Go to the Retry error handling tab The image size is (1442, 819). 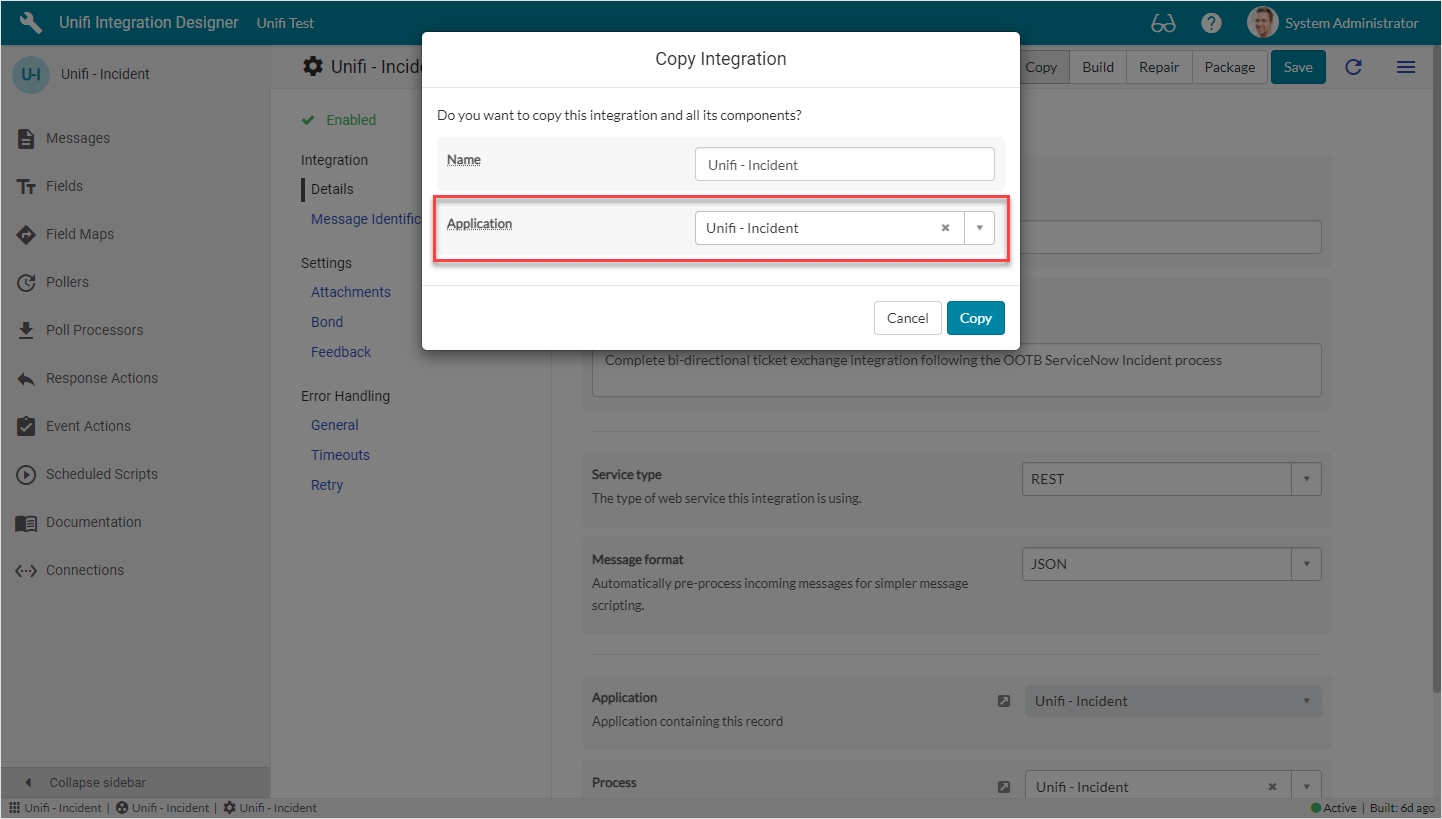(326, 485)
